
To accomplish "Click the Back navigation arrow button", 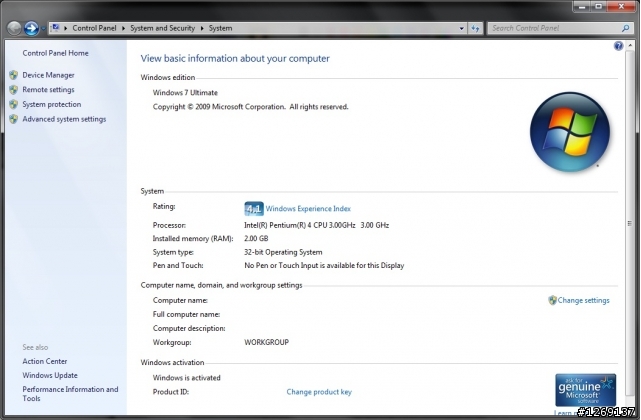I will pos(14,28).
